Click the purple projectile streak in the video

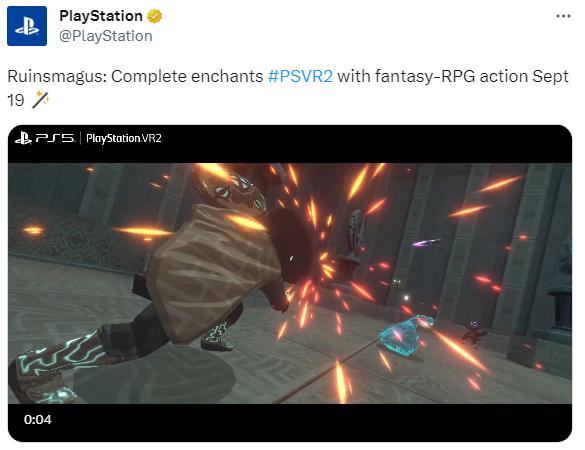(x=425, y=243)
